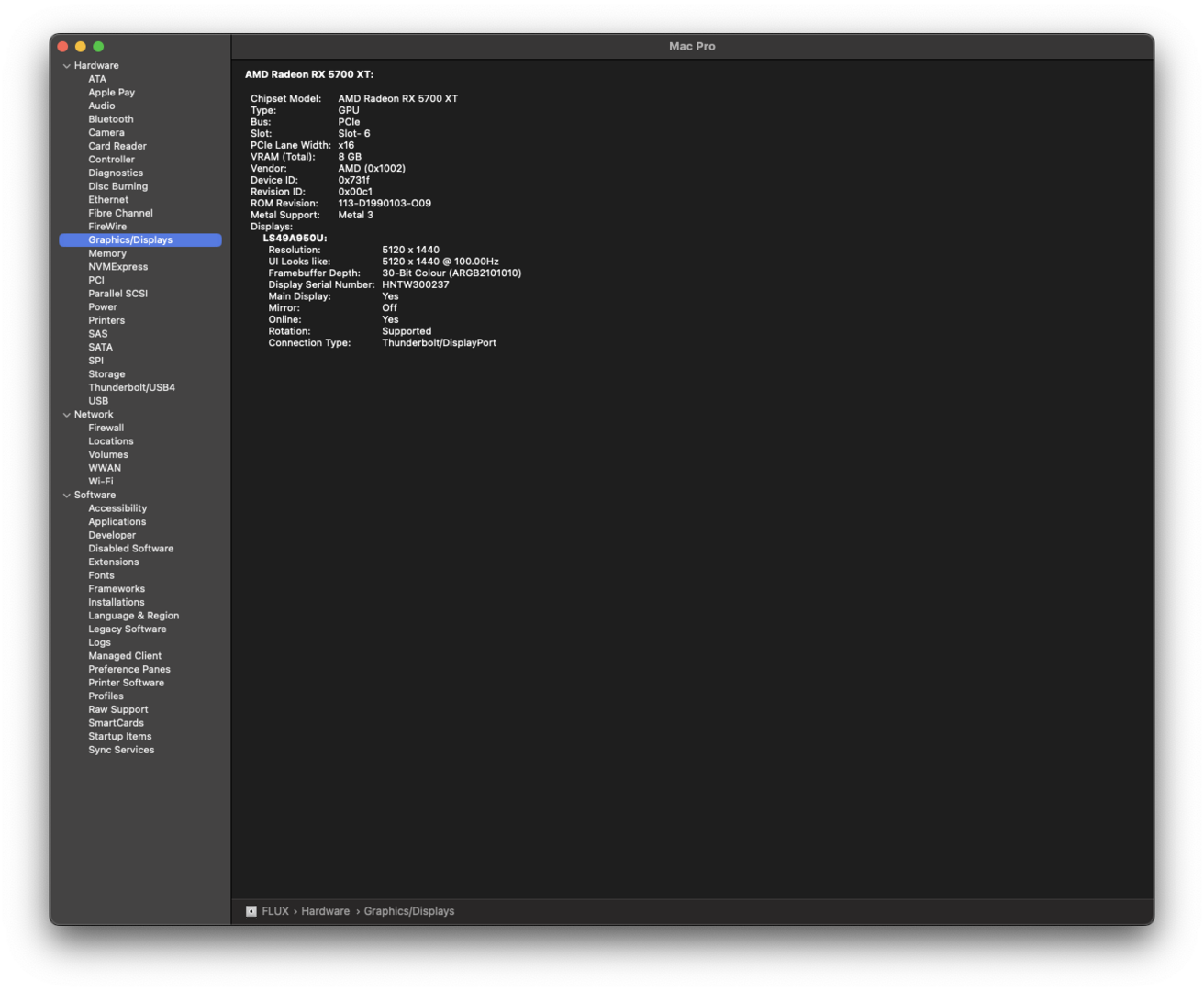Show Installations history
Image resolution: width=1204 pixels, height=991 pixels.
pos(117,603)
